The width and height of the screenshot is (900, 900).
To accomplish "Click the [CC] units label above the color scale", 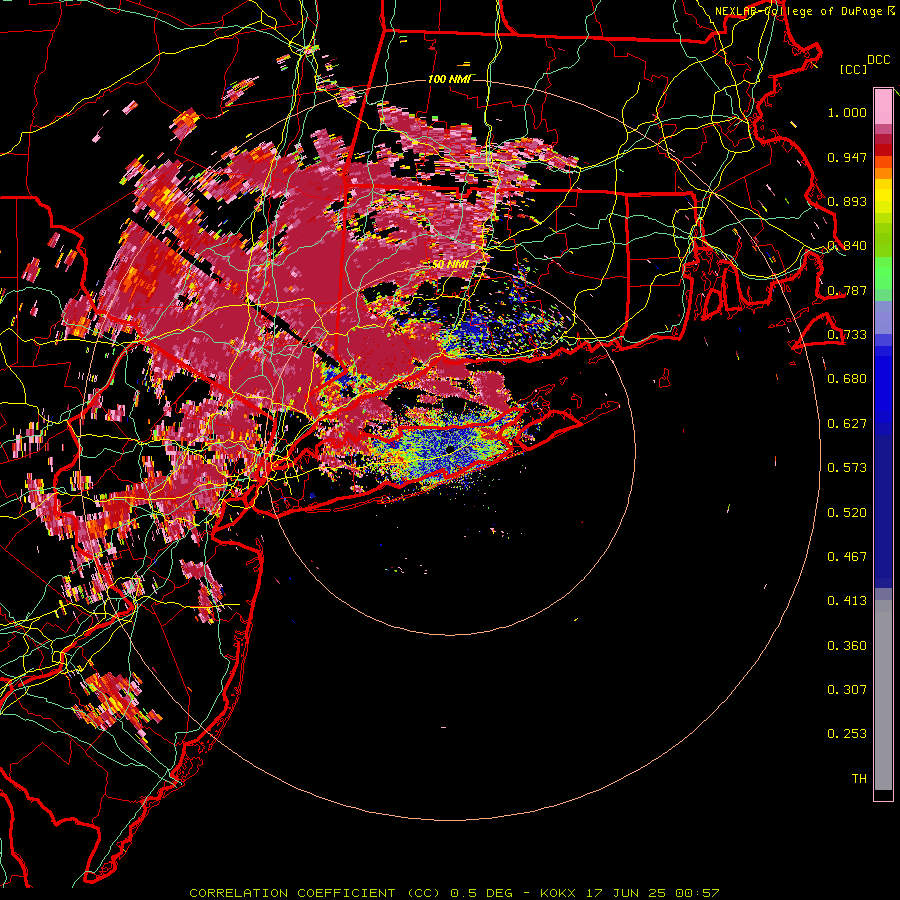I will point(853,69).
